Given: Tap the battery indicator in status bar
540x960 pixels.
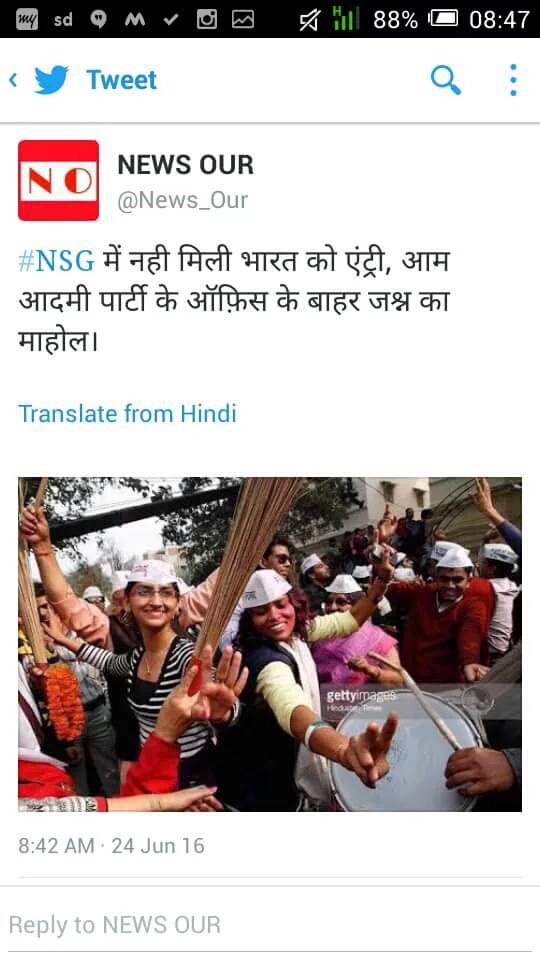Looking at the screenshot, I should 444,20.
